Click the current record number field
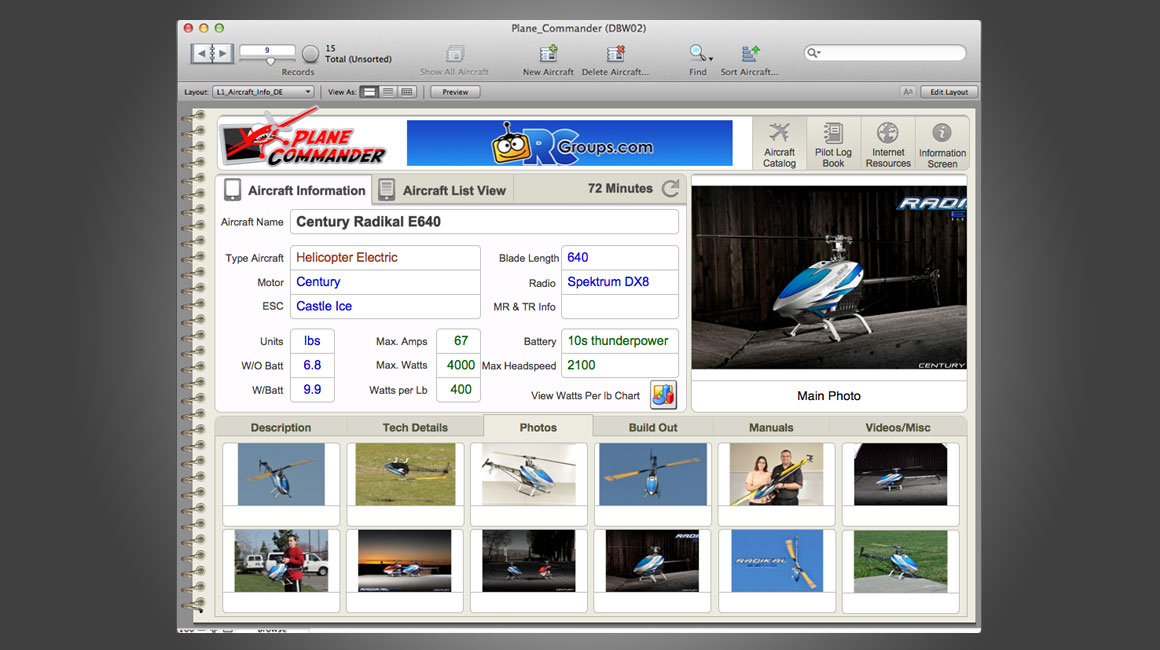The image size is (1160, 650). [x=267, y=50]
